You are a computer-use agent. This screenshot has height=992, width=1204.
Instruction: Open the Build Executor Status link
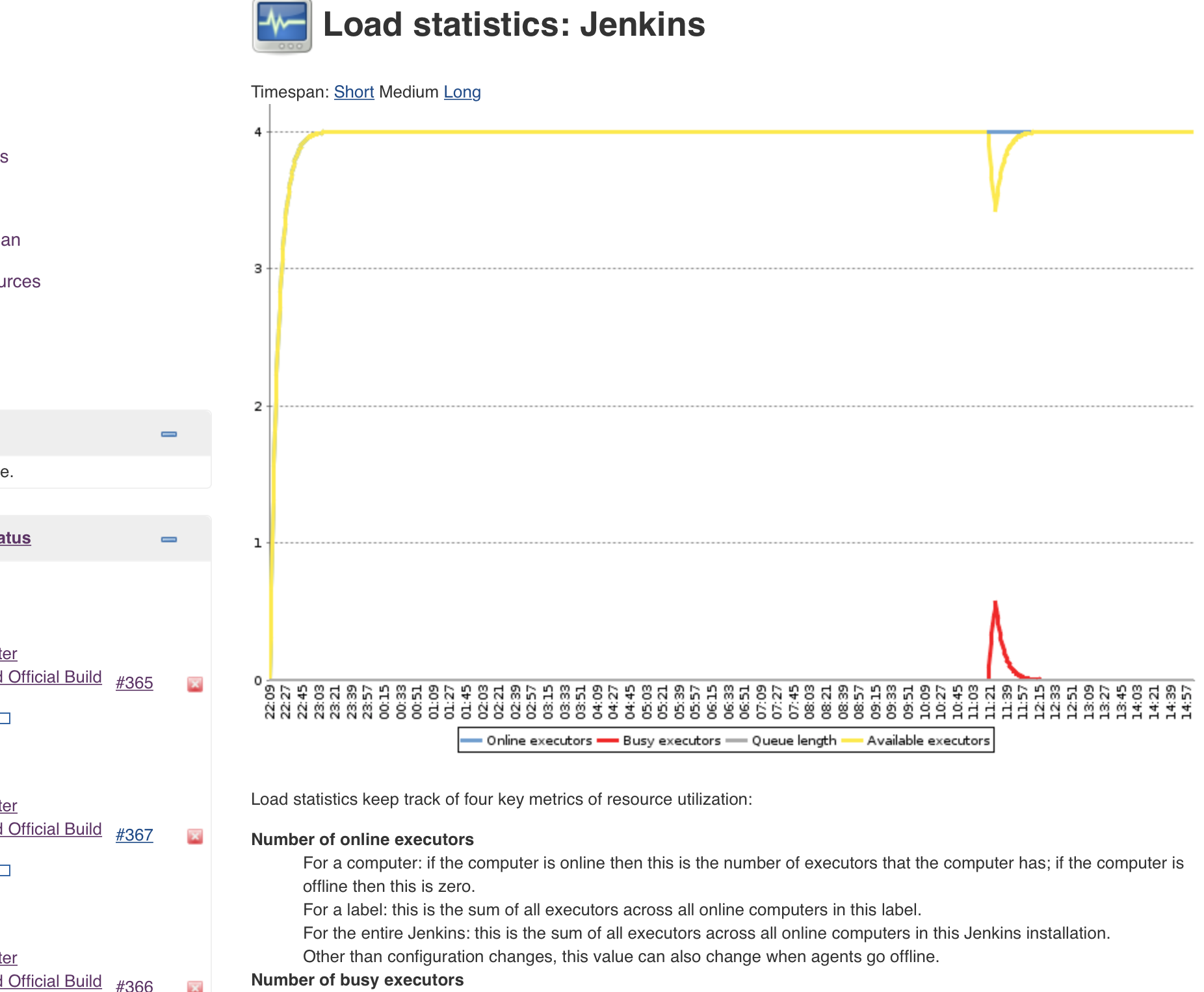(15, 538)
